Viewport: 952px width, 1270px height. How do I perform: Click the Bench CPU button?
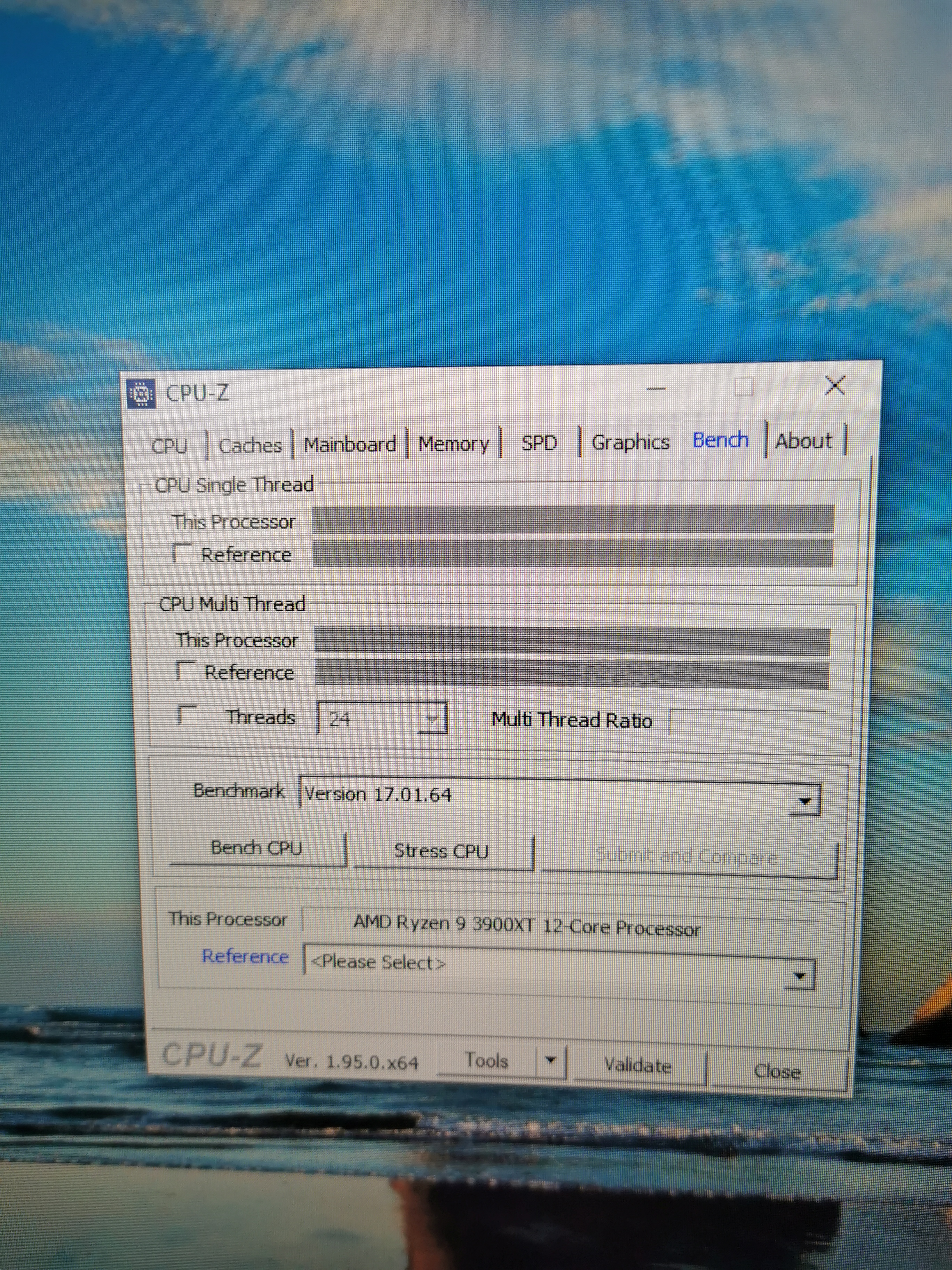[256, 848]
